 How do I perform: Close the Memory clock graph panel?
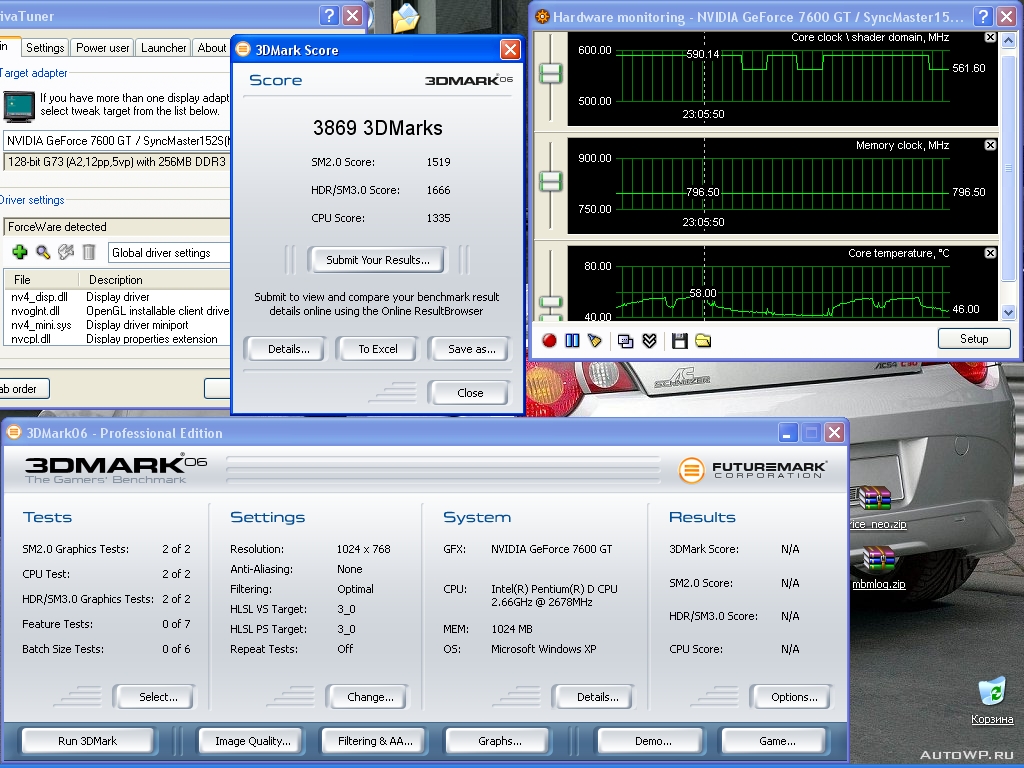tap(990, 145)
